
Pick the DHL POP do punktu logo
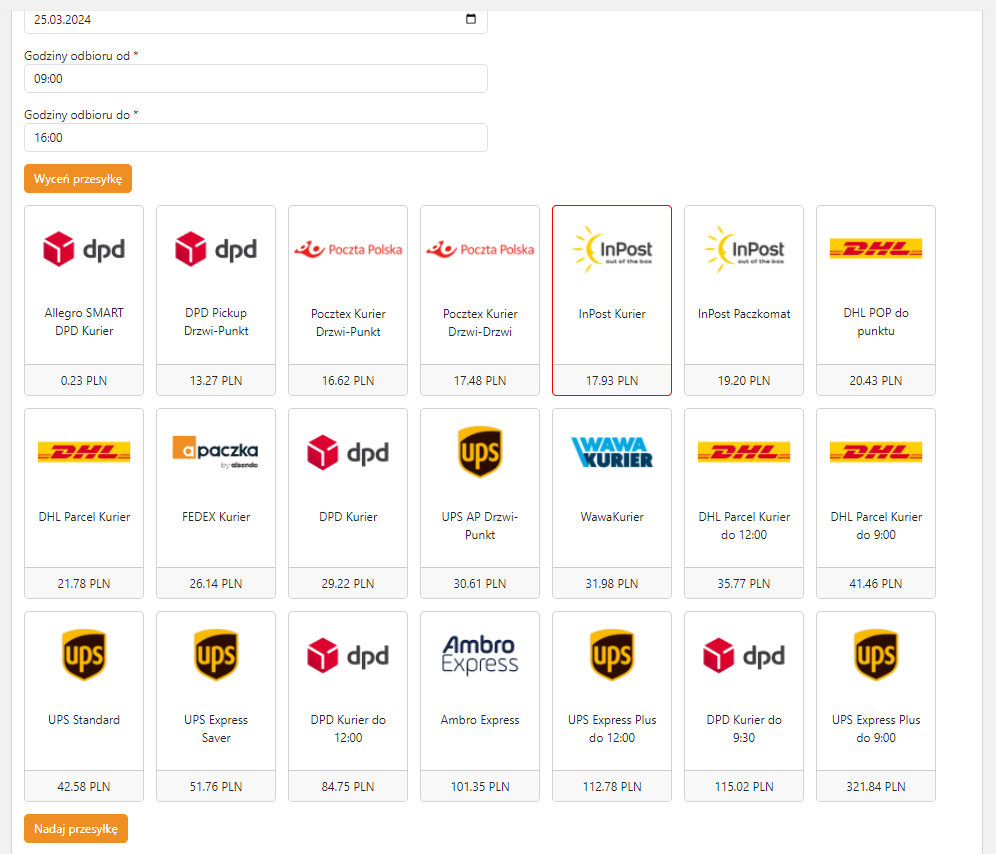876,249
